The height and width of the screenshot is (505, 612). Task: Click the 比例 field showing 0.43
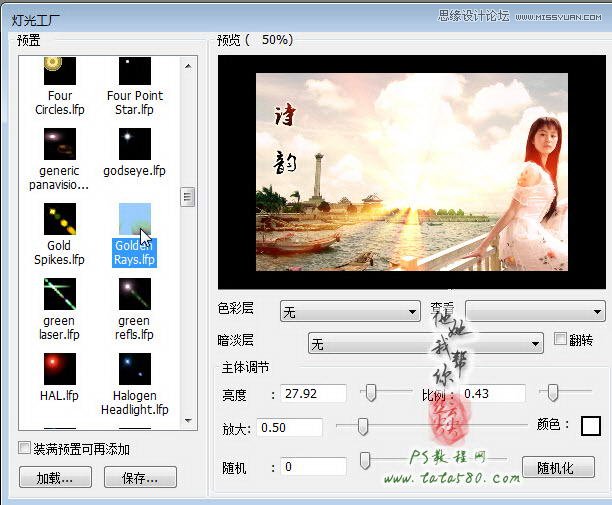[492, 393]
